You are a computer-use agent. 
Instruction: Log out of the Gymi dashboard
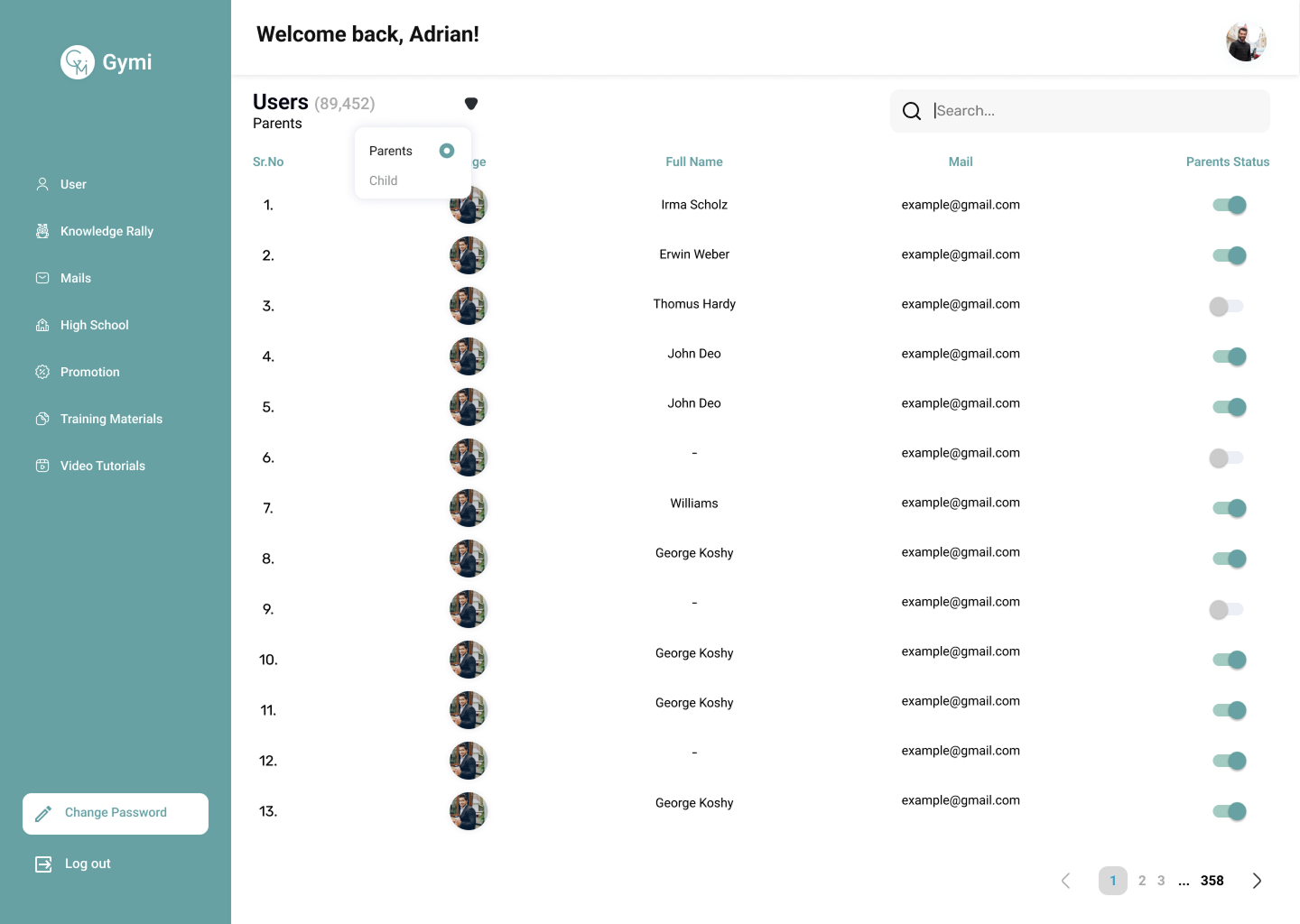(x=88, y=864)
